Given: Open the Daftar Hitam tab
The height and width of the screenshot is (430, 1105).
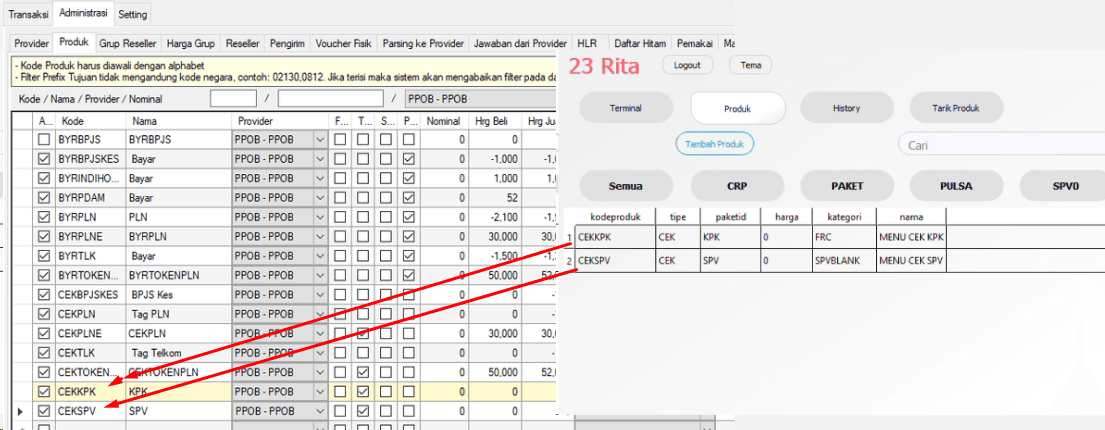Looking at the screenshot, I should (x=640, y=44).
